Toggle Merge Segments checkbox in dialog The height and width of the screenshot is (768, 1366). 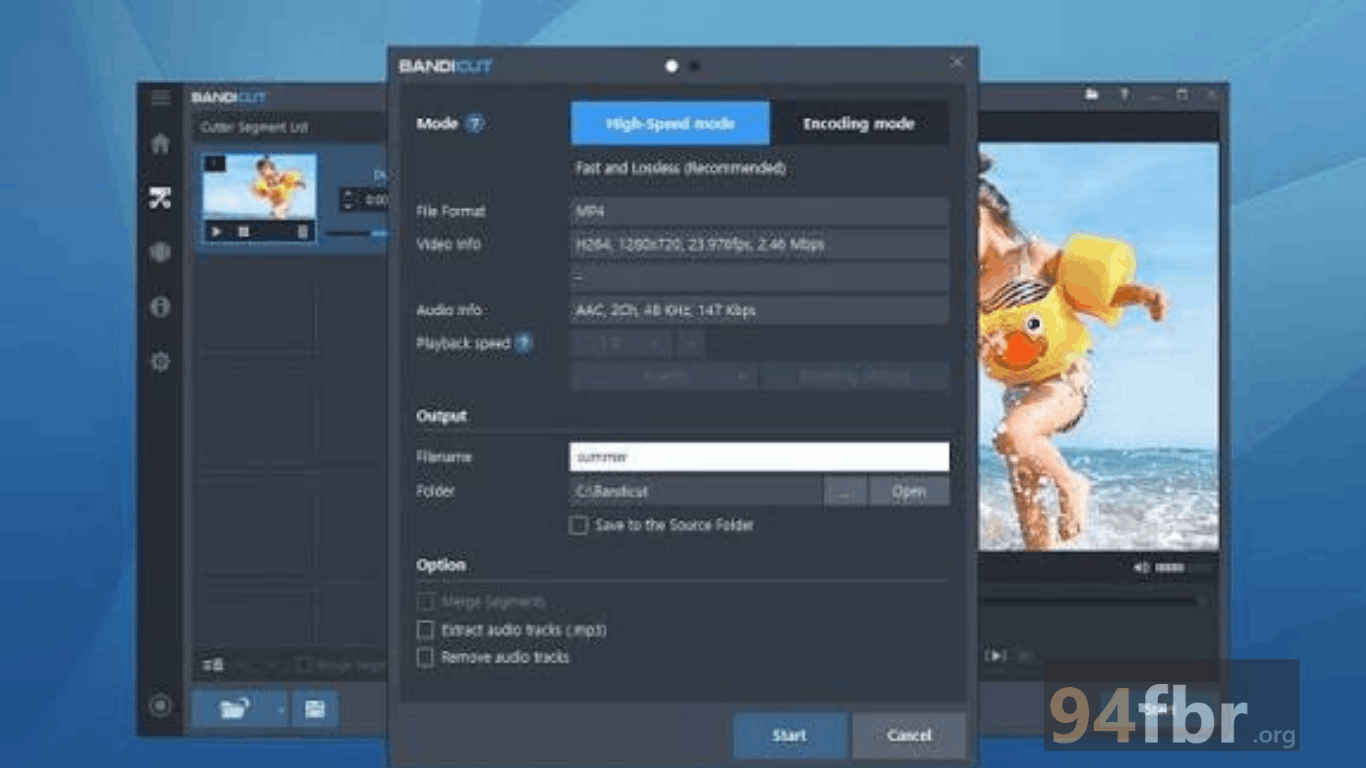coord(426,602)
